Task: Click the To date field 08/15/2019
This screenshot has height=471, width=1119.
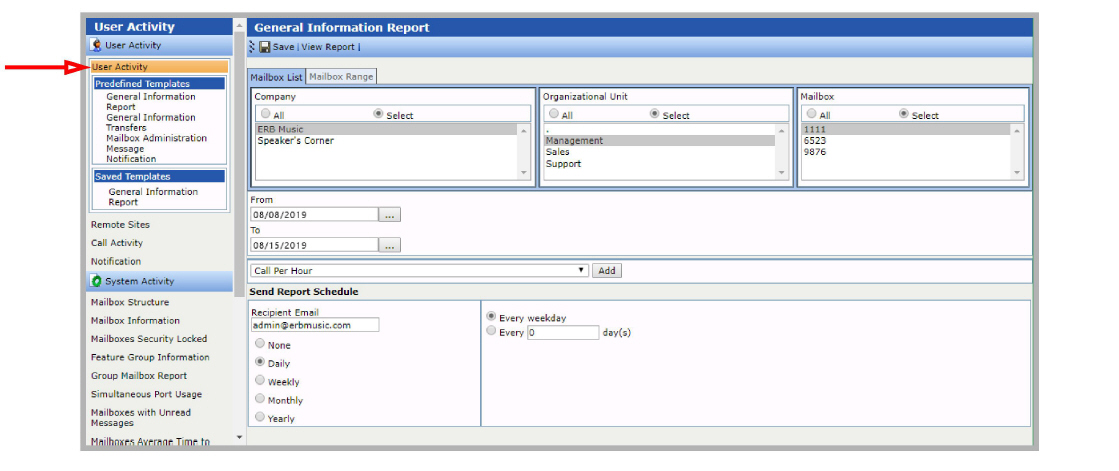Action: point(314,245)
